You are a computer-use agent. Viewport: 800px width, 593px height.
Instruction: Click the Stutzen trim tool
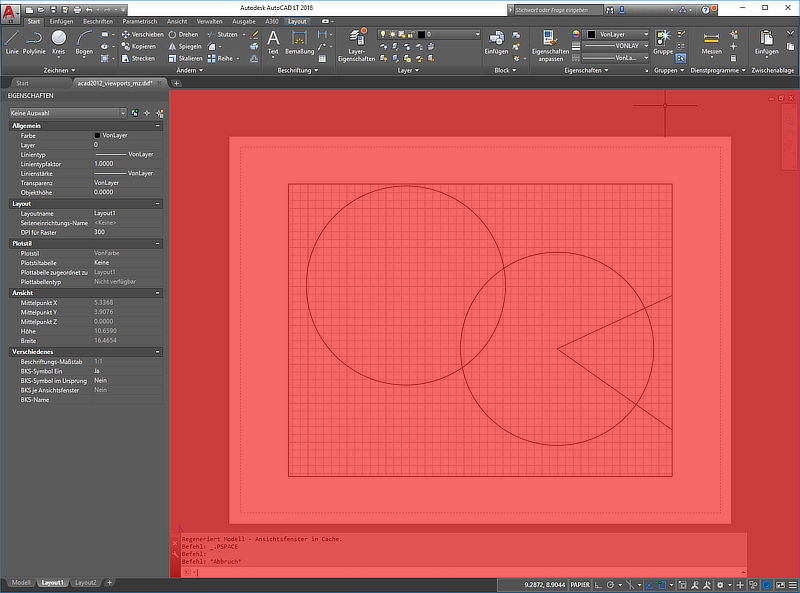222,34
